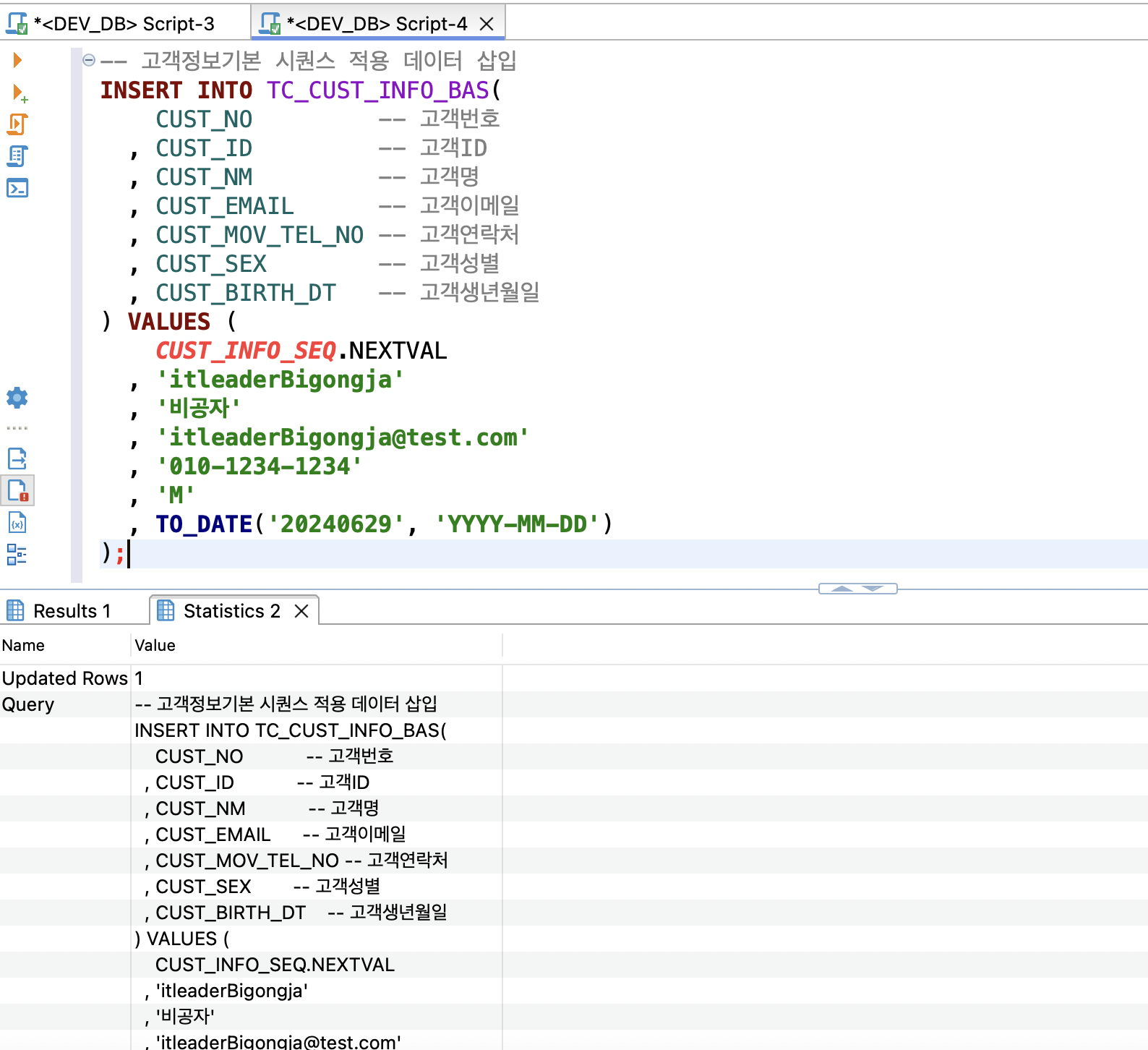This screenshot has width=1148, height=1050.
Task: Click the INSERT INTO line in Statistics query value
Action: [291, 730]
